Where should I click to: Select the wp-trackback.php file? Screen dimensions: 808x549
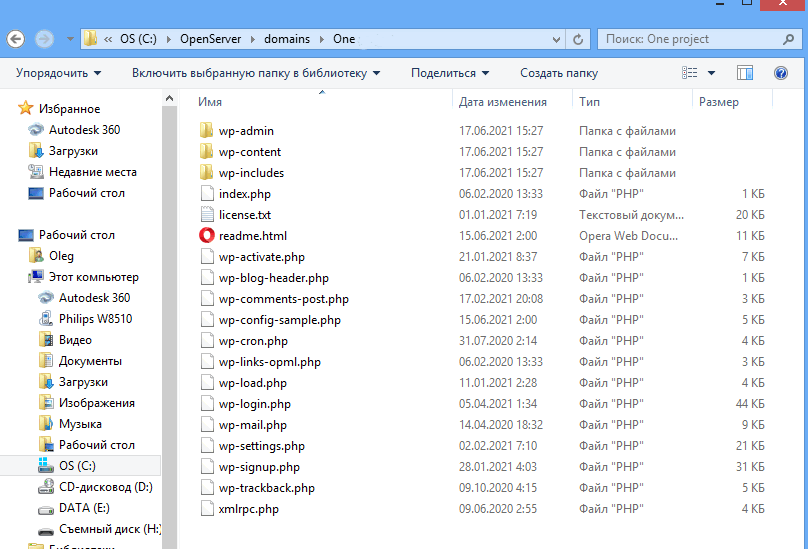(x=266, y=488)
